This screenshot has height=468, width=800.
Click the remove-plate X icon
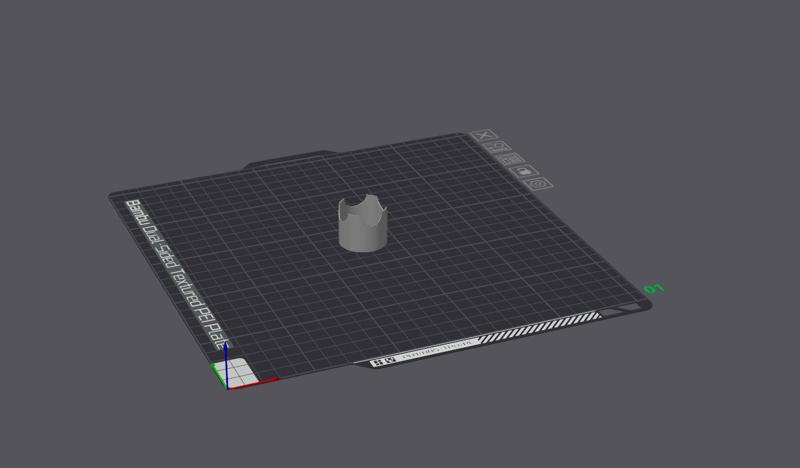click(485, 135)
